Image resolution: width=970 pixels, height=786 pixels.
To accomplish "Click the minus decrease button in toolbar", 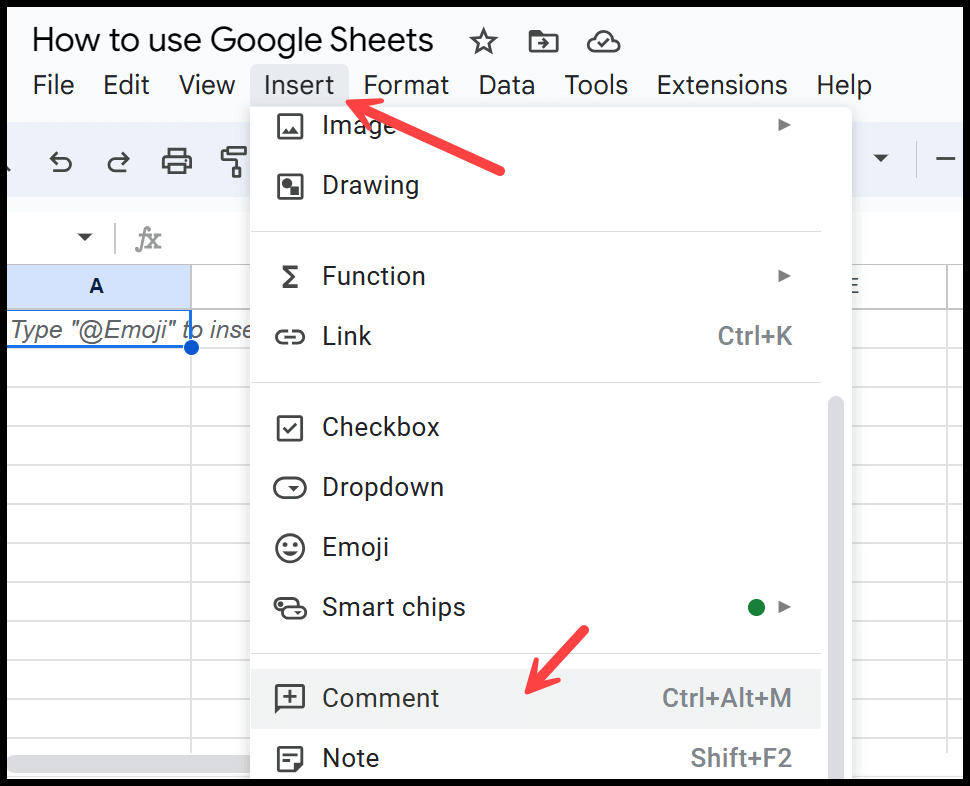I will pyautogui.click(x=945, y=159).
